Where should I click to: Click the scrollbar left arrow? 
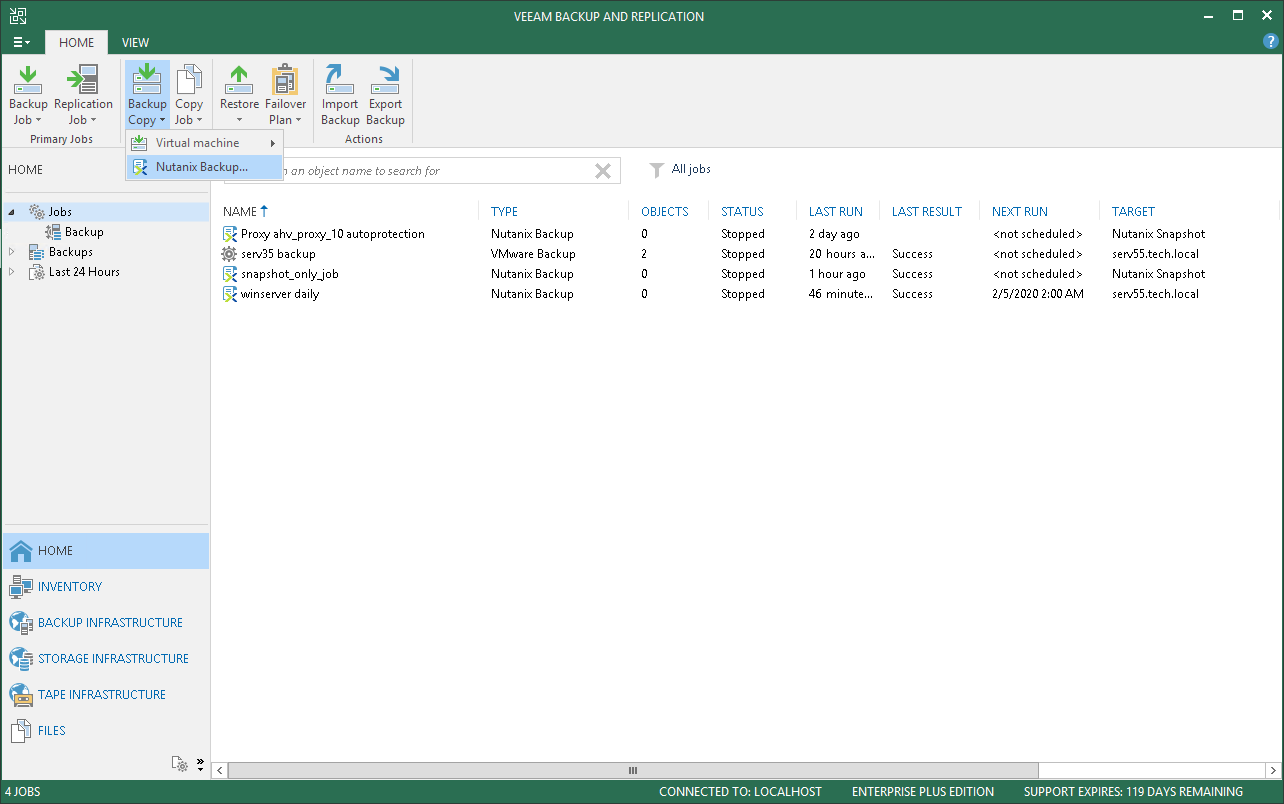click(220, 771)
